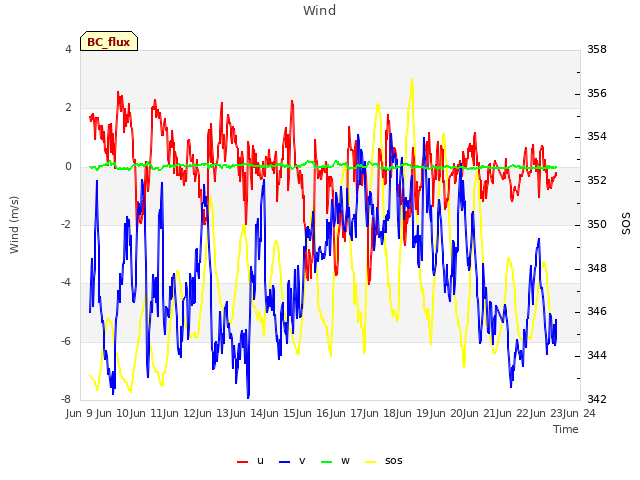Image resolution: width=640 pixels, height=480 pixels.
Task: Toggle the sos series in legend
Action: [384, 461]
